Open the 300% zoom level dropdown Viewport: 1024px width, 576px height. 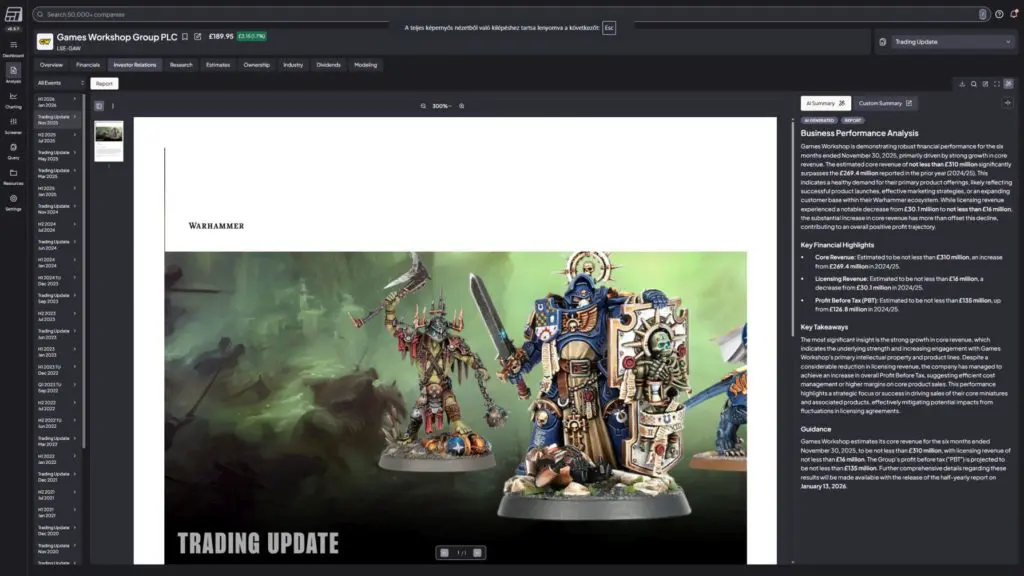[x=441, y=106]
